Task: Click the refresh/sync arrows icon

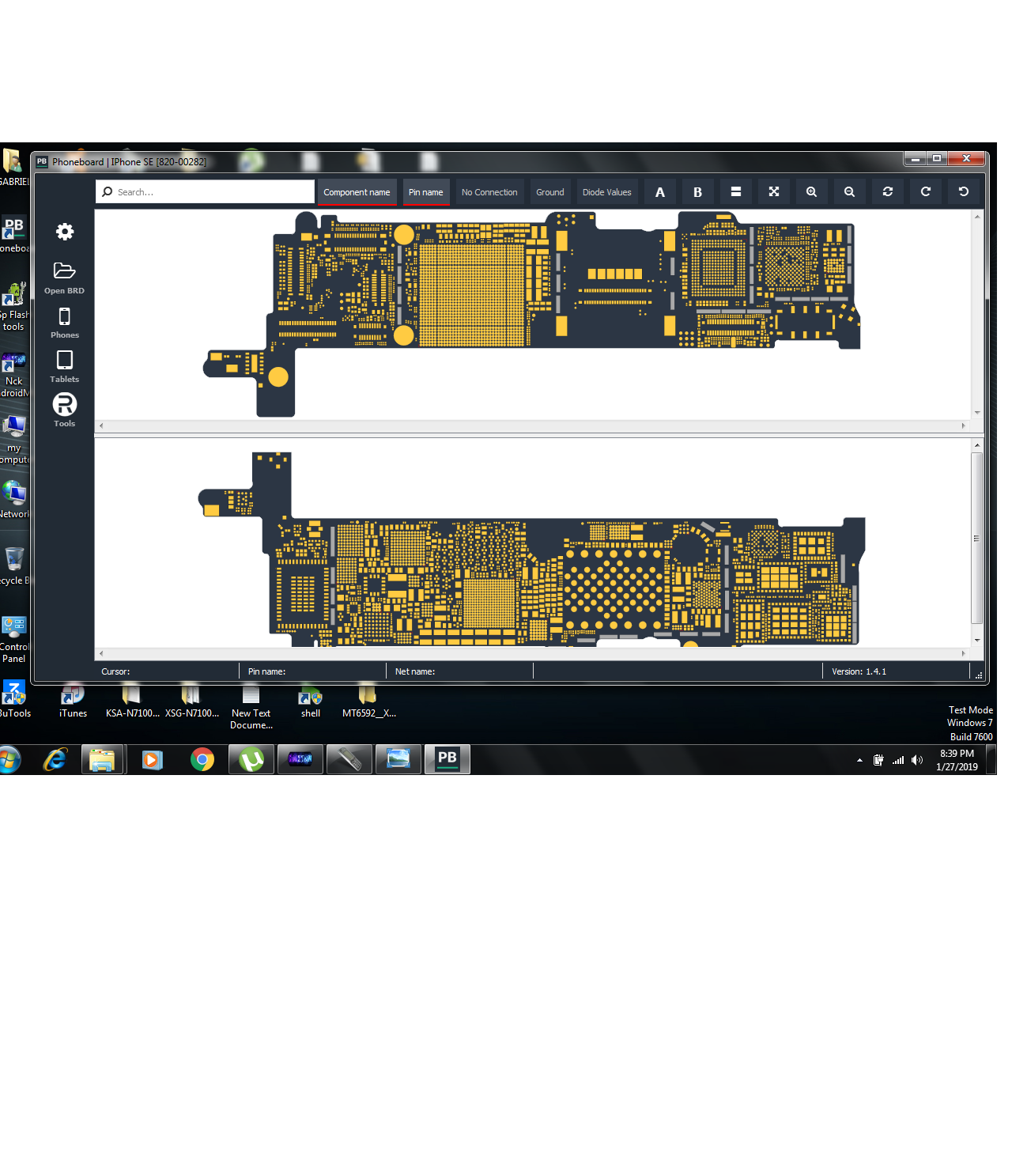Action: pyautogui.click(x=888, y=192)
